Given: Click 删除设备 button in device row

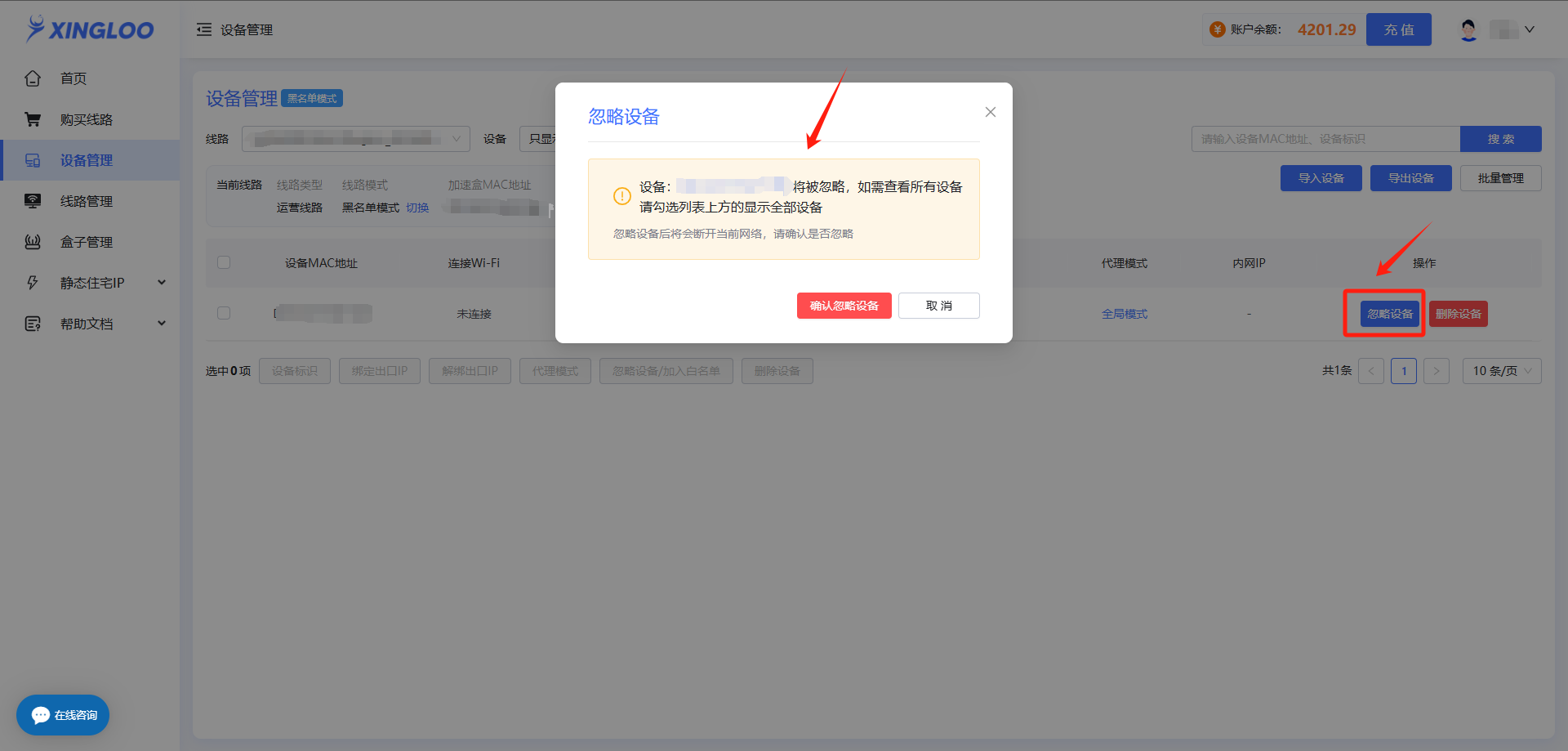Looking at the screenshot, I should click(1459, 314).
